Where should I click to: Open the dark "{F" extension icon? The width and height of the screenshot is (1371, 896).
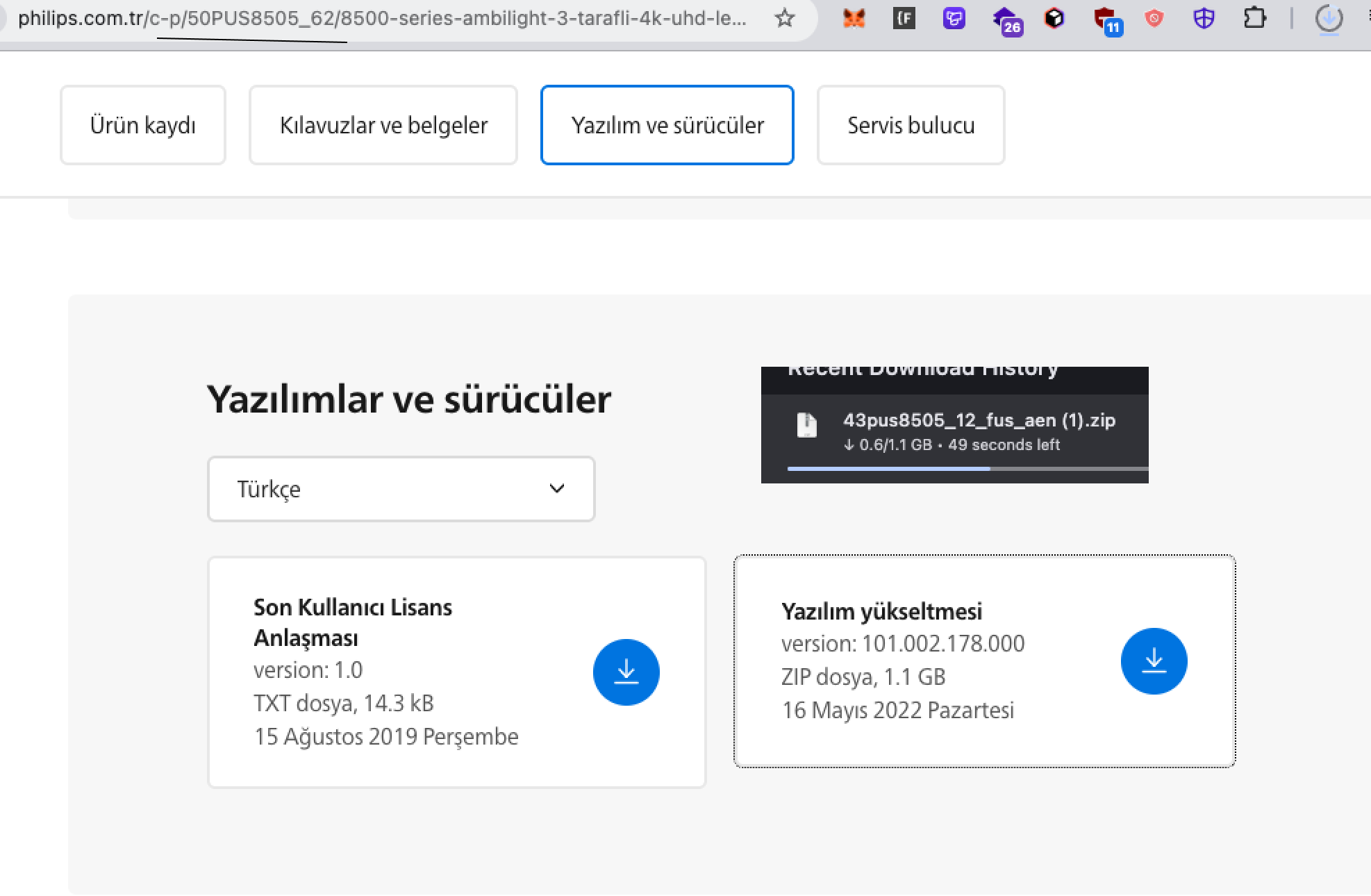(904, 18)
